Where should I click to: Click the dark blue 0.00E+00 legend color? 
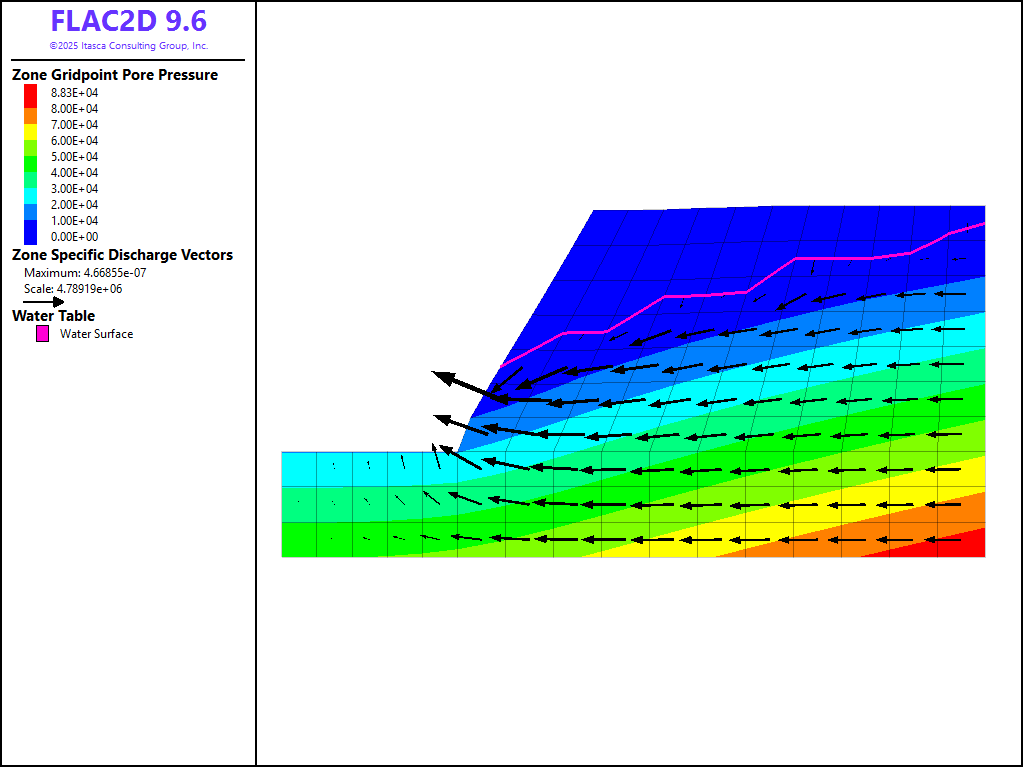point(30,236)
